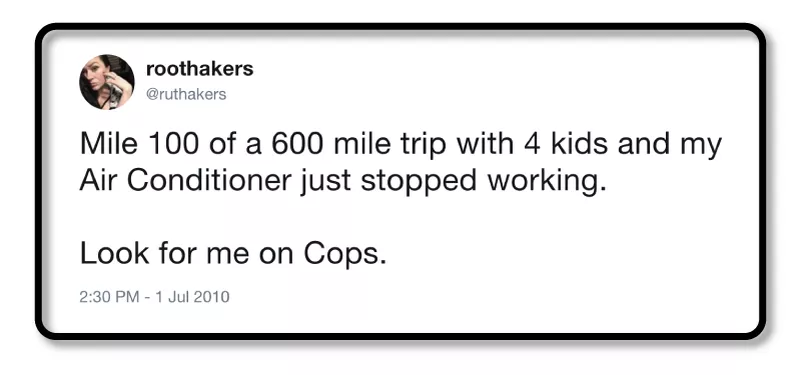Click the 1 Jul 2010 date
The image size is (800, 375).
(x=191, y=297)
